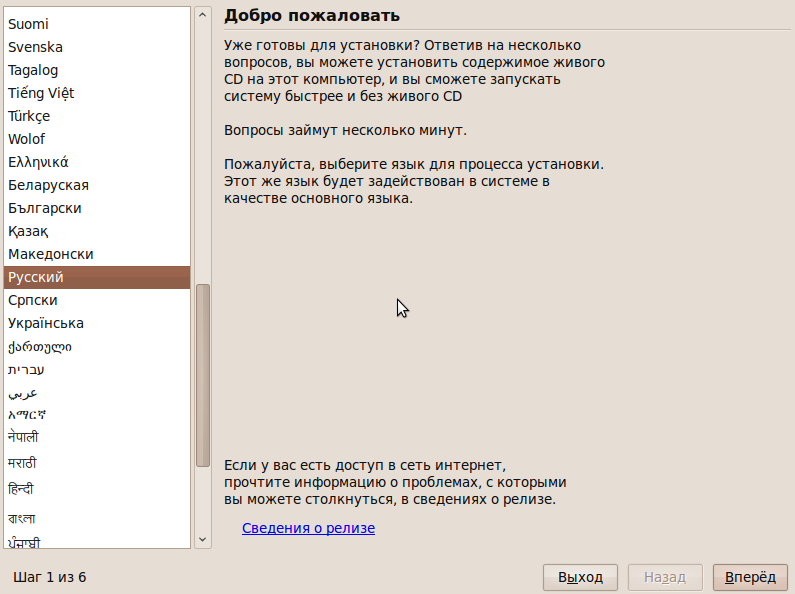Select Georgian ქართული language

(97, 347)
